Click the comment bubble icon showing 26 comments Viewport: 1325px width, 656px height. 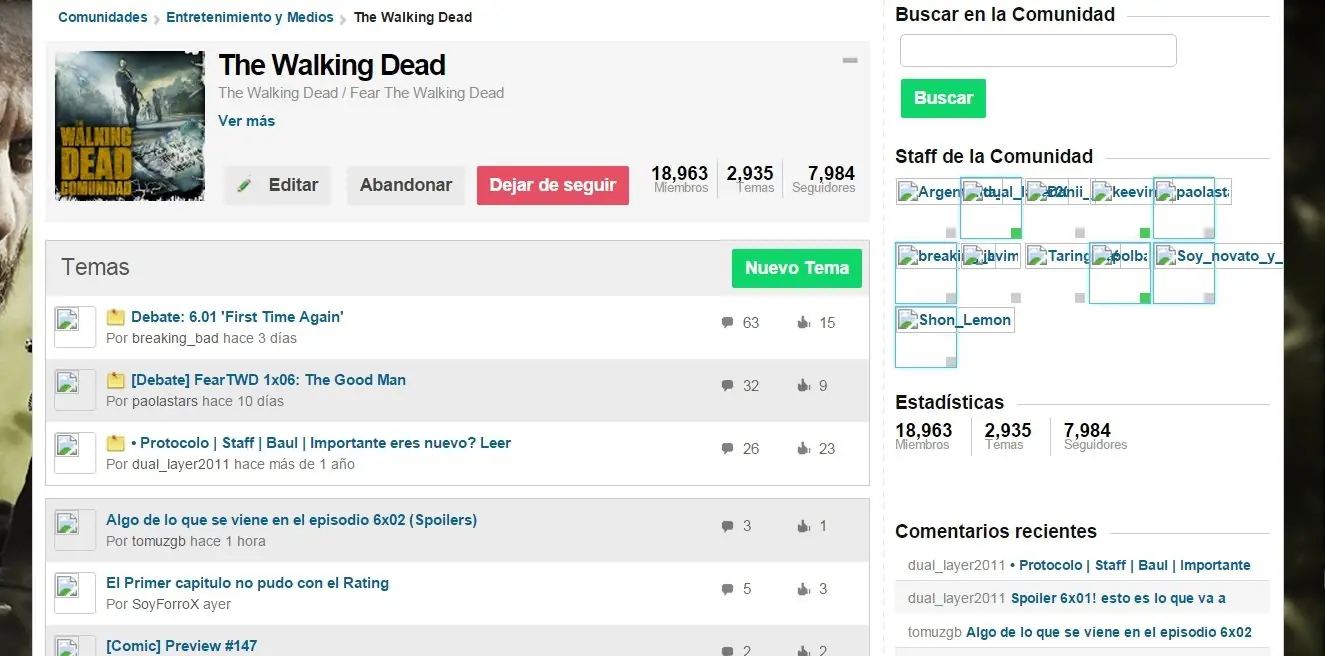click(727, 449)
